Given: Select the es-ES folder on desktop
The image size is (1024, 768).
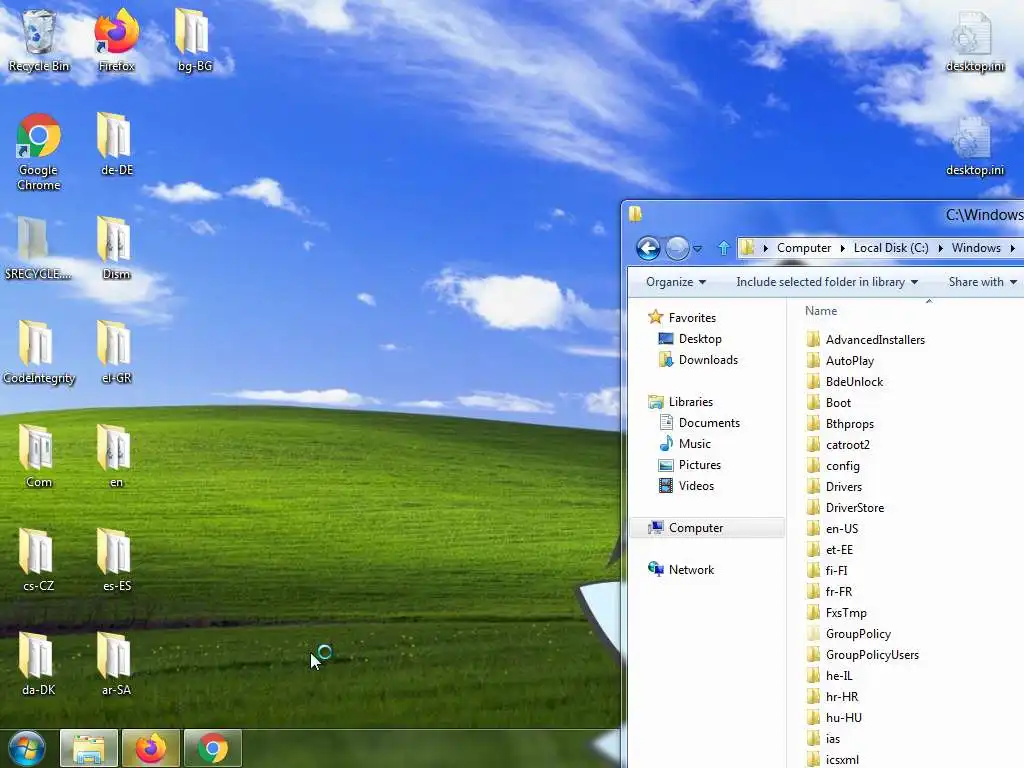Looking at the screenshot, I should pyautogui.click(x=116, y=560).
